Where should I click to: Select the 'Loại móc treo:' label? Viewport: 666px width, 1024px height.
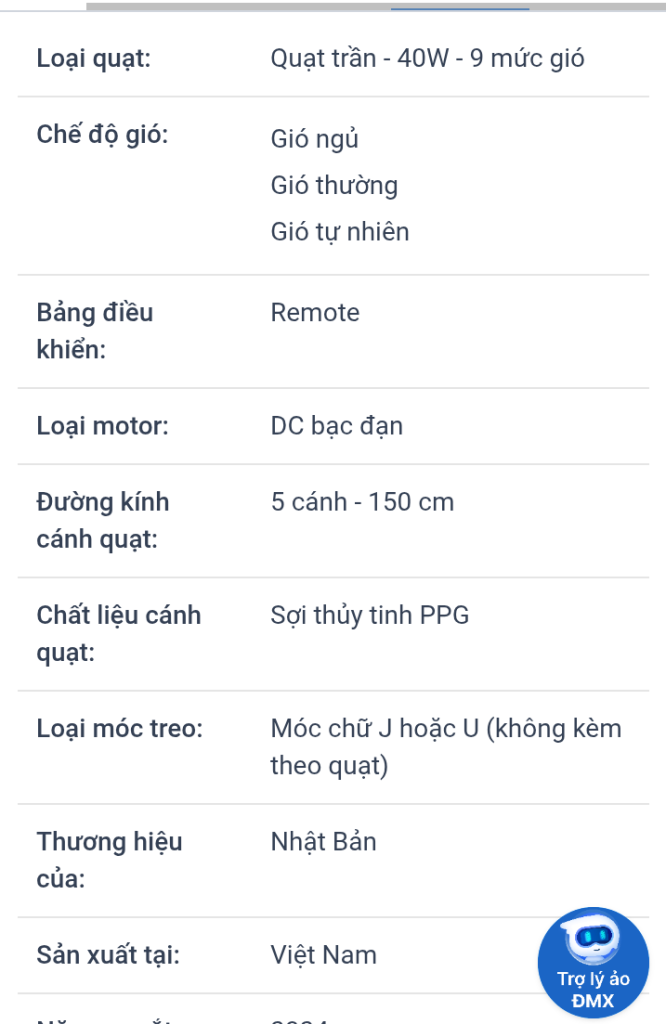[120, 728]
